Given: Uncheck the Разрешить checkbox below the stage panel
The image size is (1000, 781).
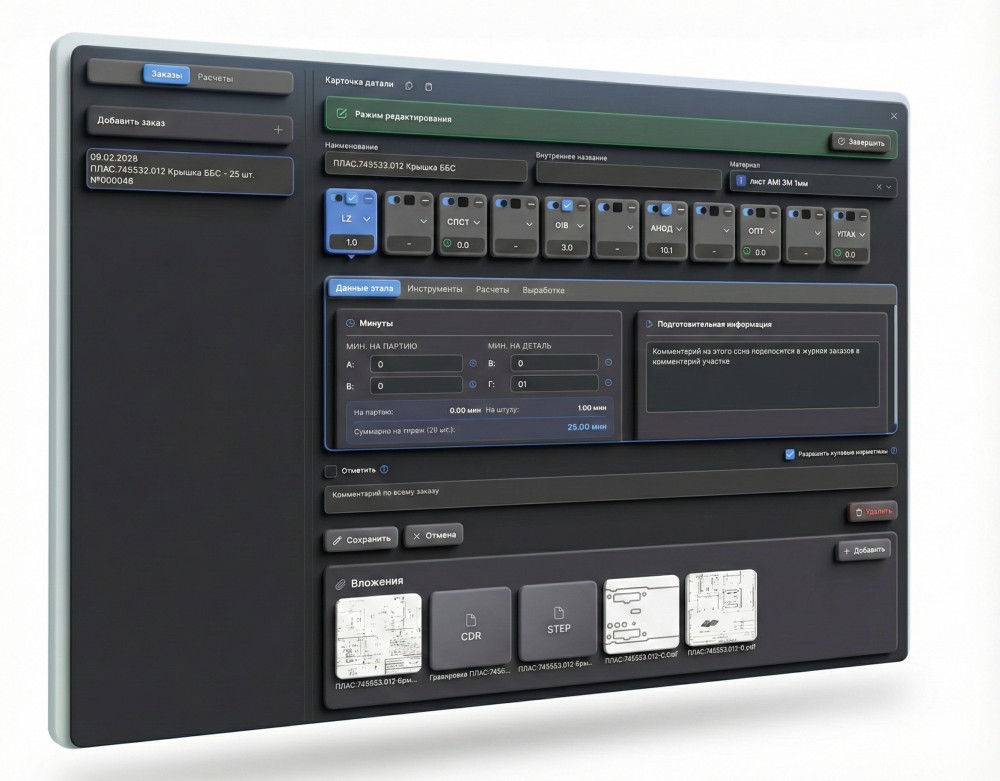Looking at the screenshot, I should (x=790, y=453).
